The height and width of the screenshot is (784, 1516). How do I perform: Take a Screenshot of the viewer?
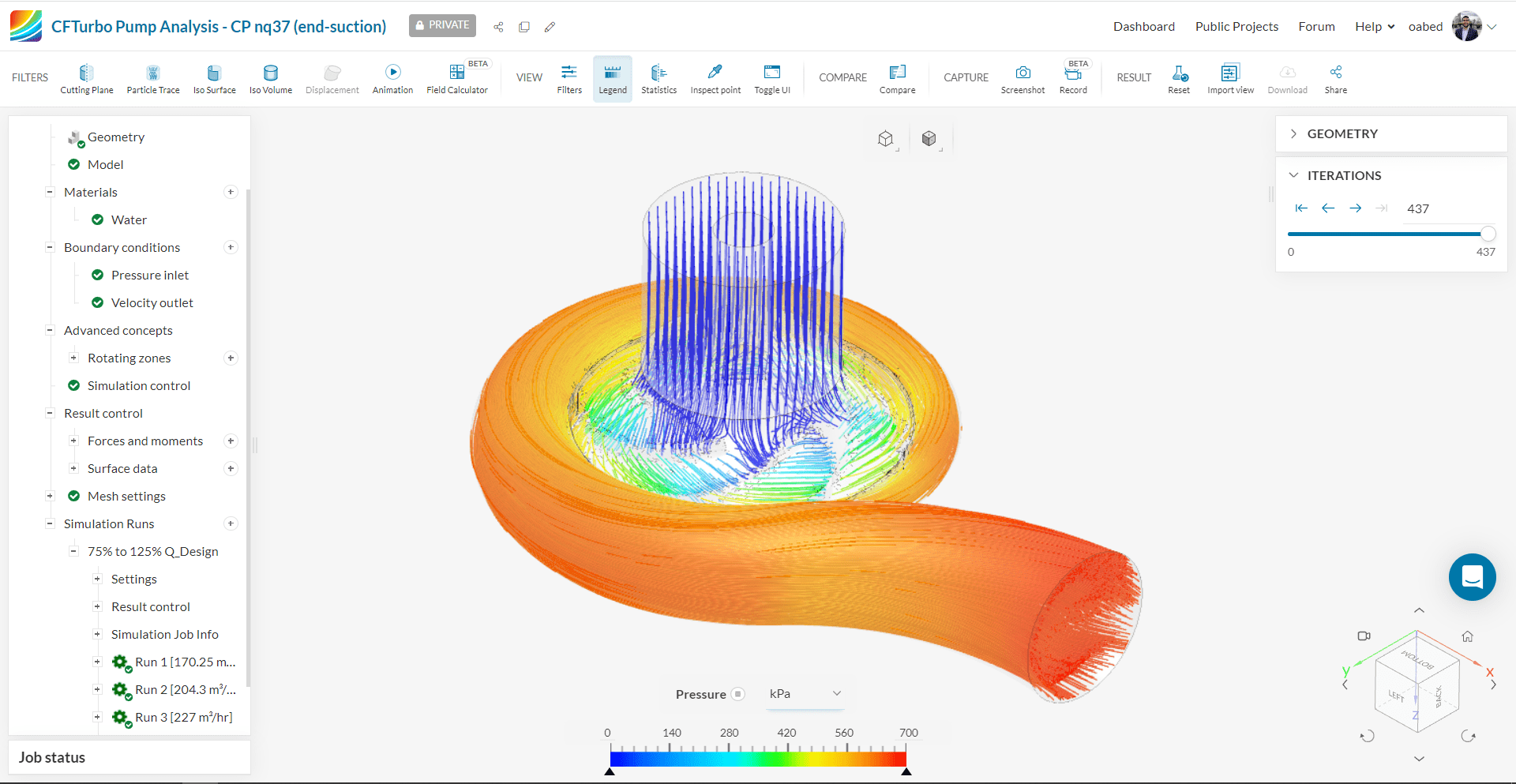pyautogui.click(x=1023, y=78)
